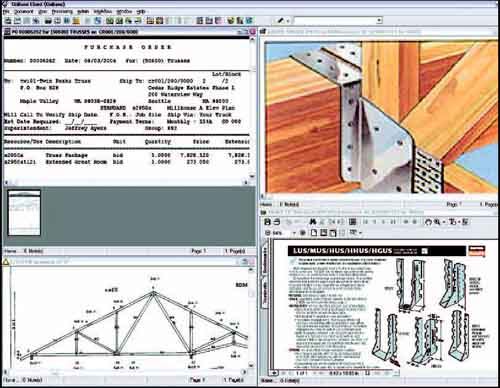500x388 pixels.
Task: Go to last page in PDF viewer
Action: (392, 222)
